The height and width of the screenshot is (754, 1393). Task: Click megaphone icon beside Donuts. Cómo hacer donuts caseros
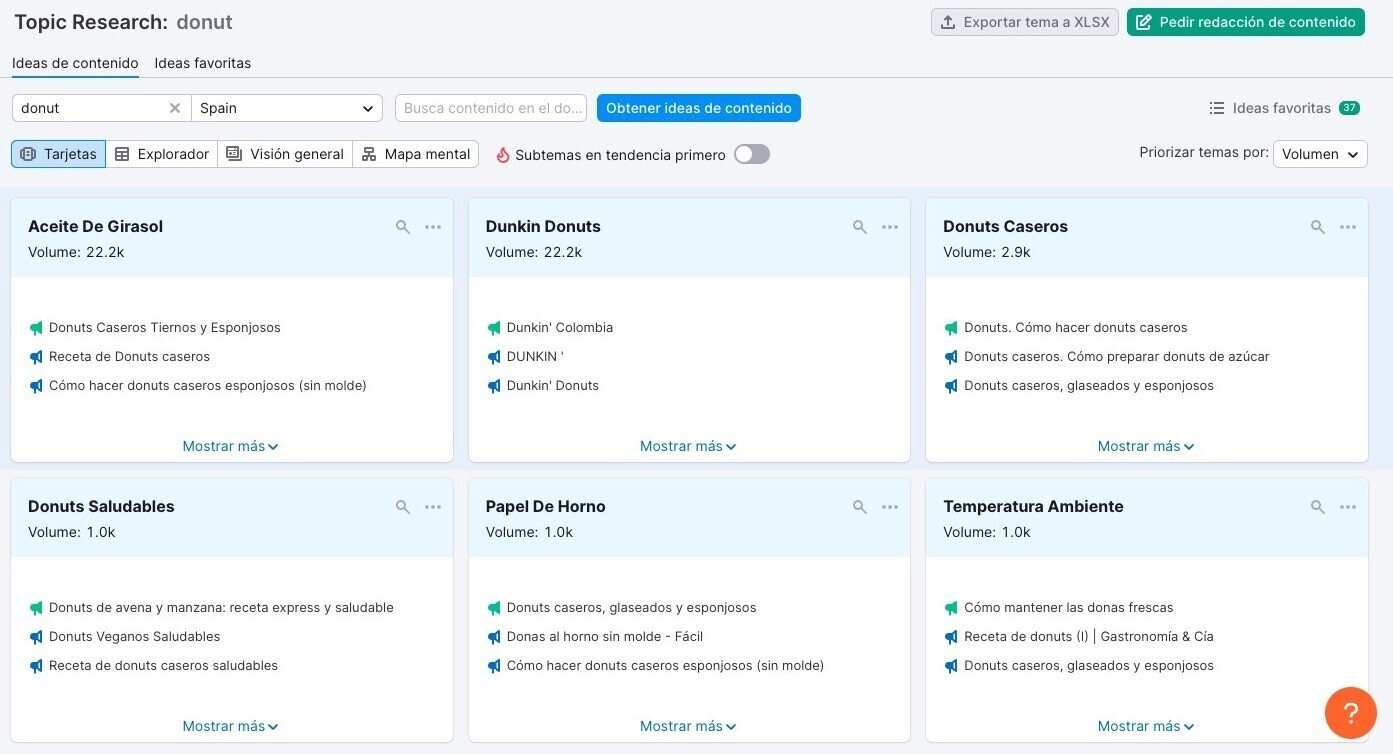[x=951, y=328]
